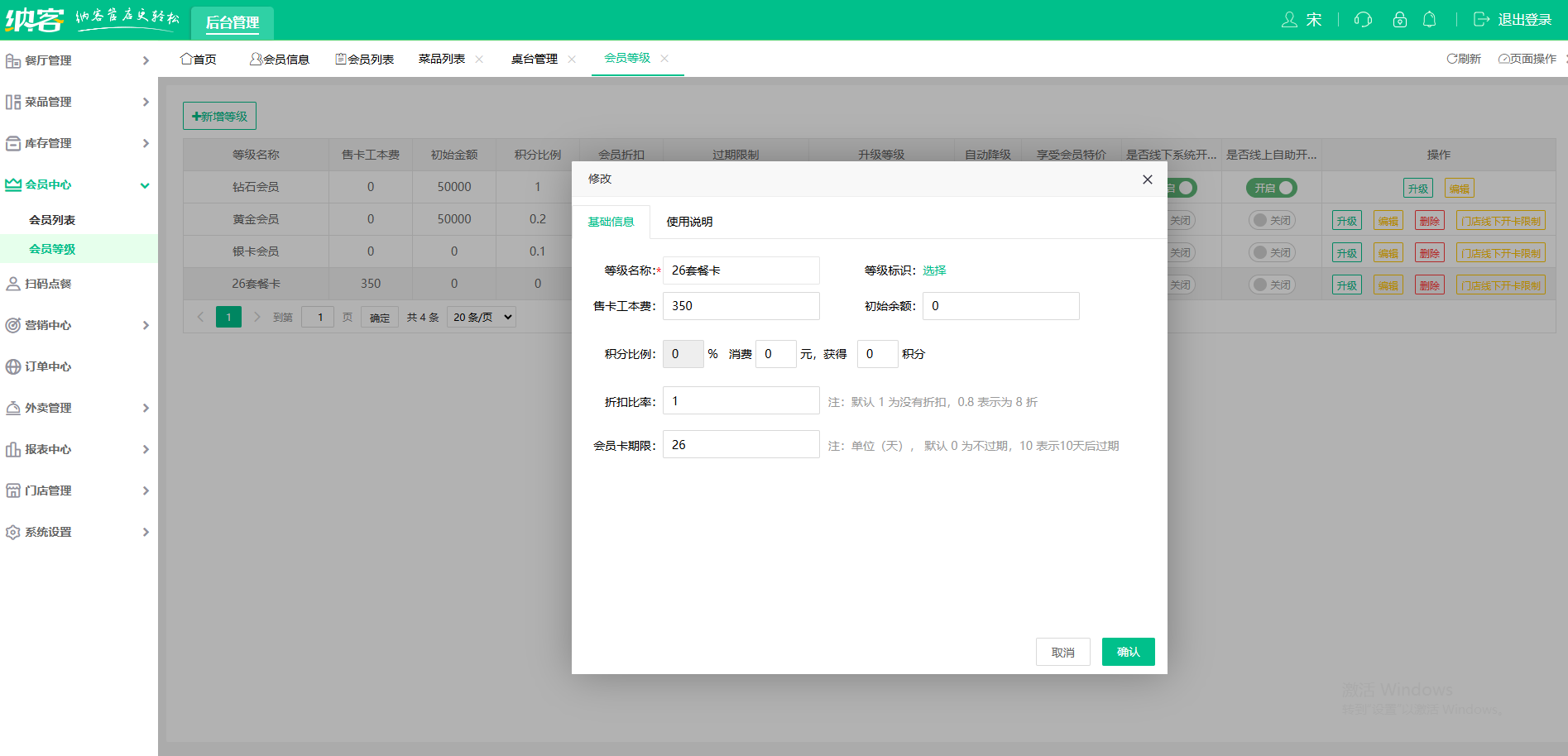Close the 修改 dialog with X icon
The height and width of the screenshot is (756, 1568).
coord(1147,179)
